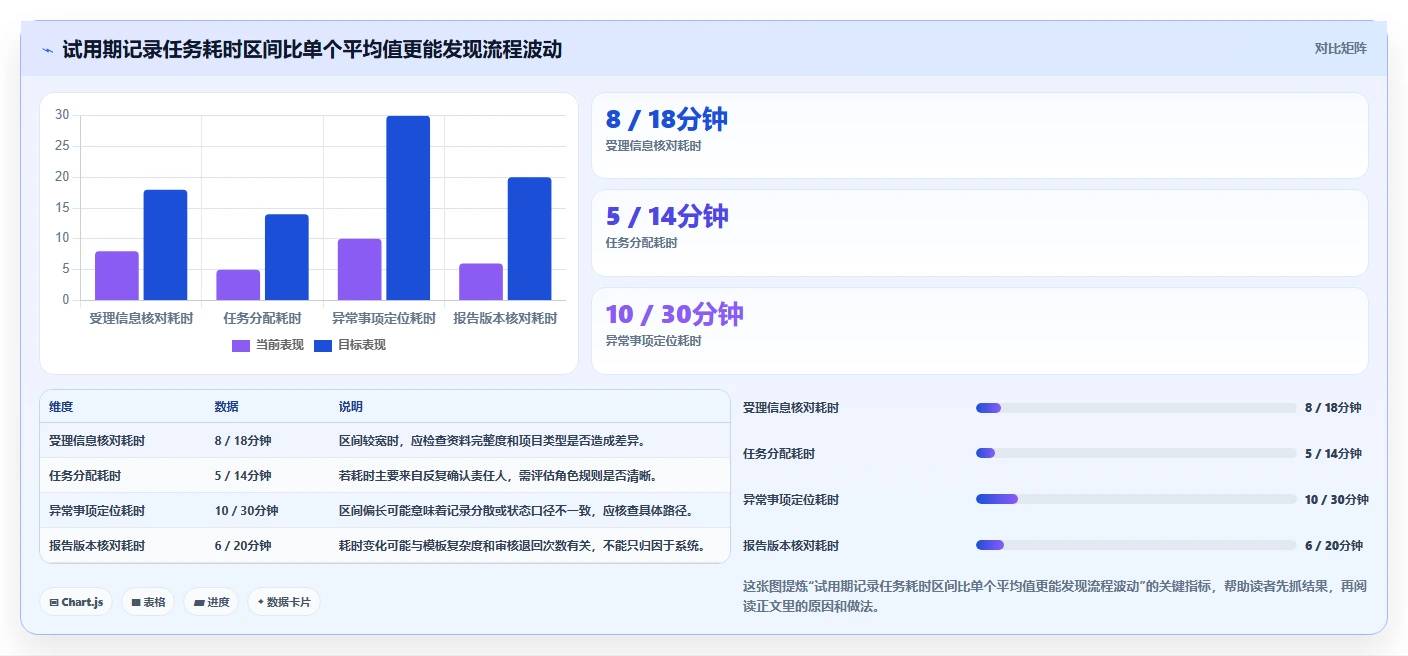Viewport: 1408px width, 656px height.
Task: Click chart x-axis label 任务分配耗时
Action: click(x=262, y=319)
